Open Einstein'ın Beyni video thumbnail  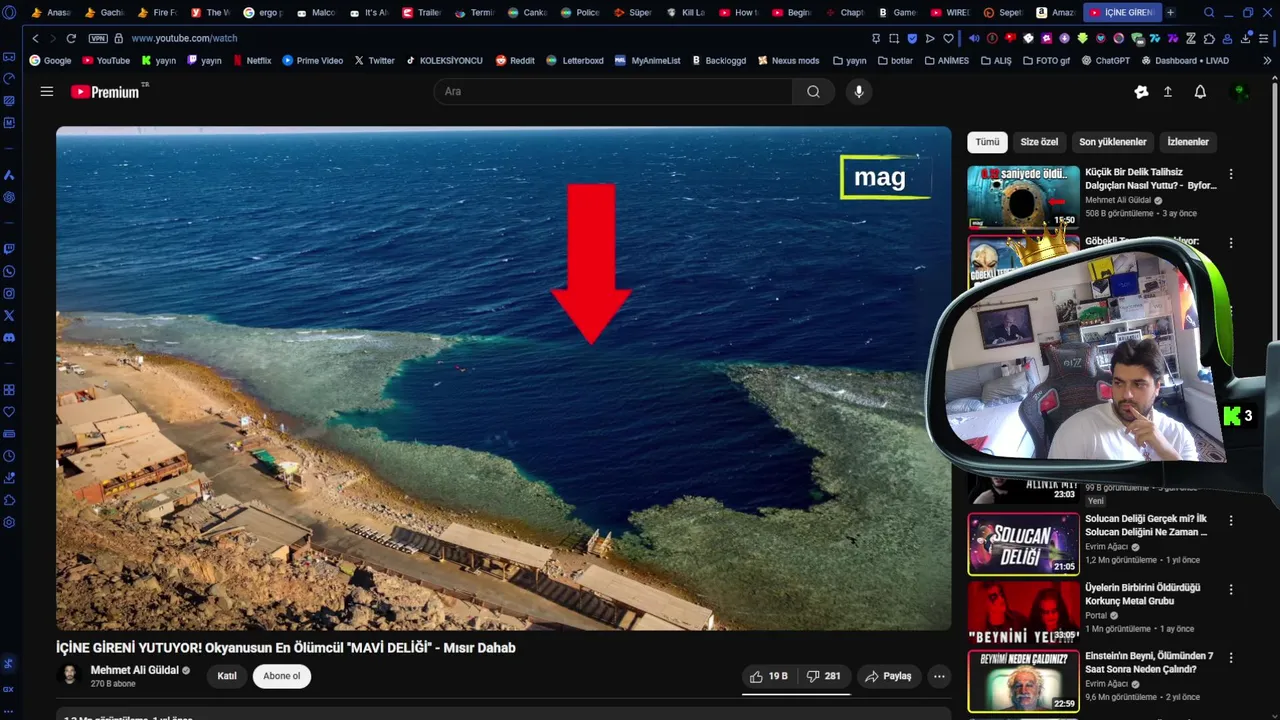1023,680
